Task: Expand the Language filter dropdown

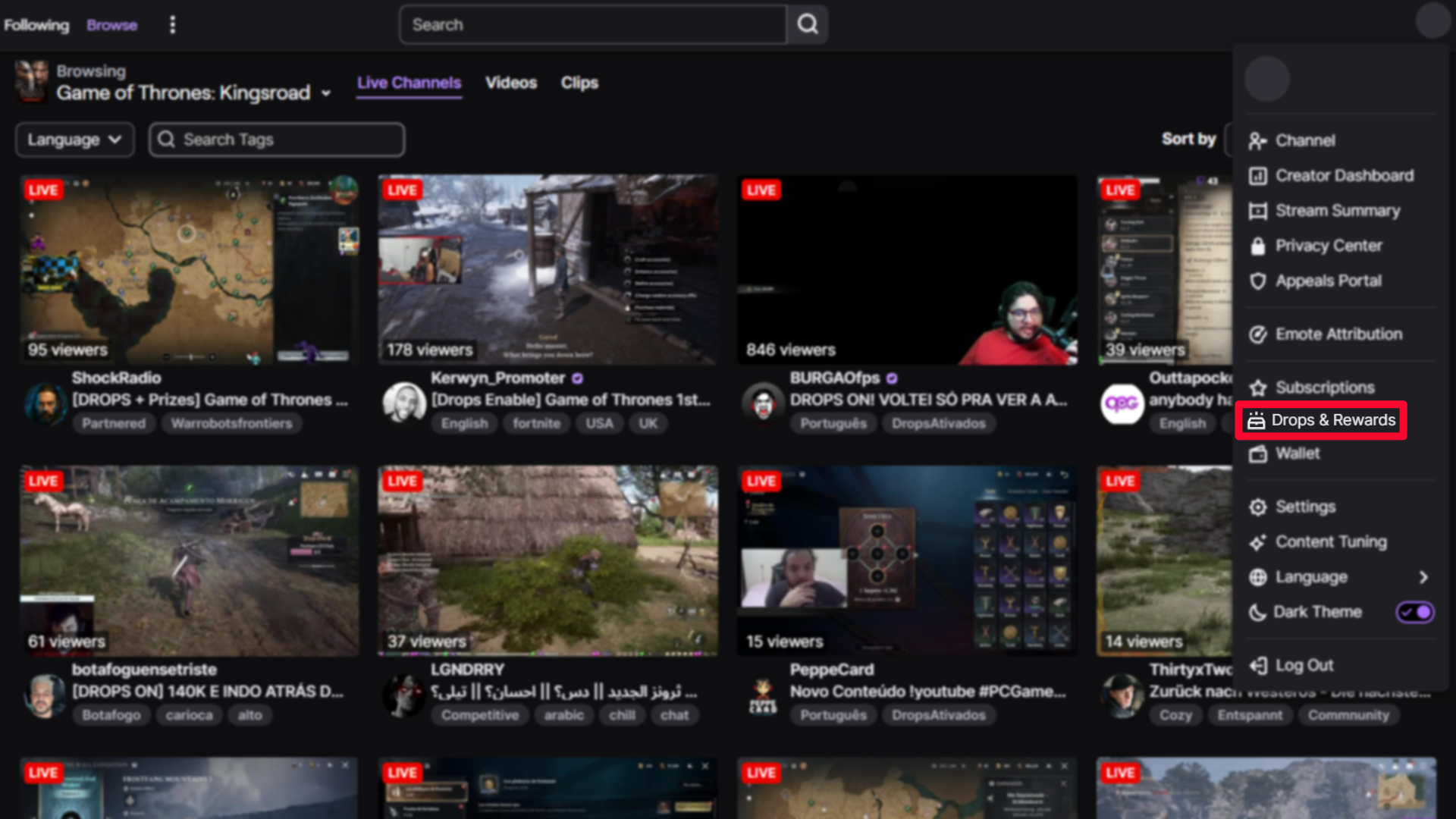Action: coord(74,140)
